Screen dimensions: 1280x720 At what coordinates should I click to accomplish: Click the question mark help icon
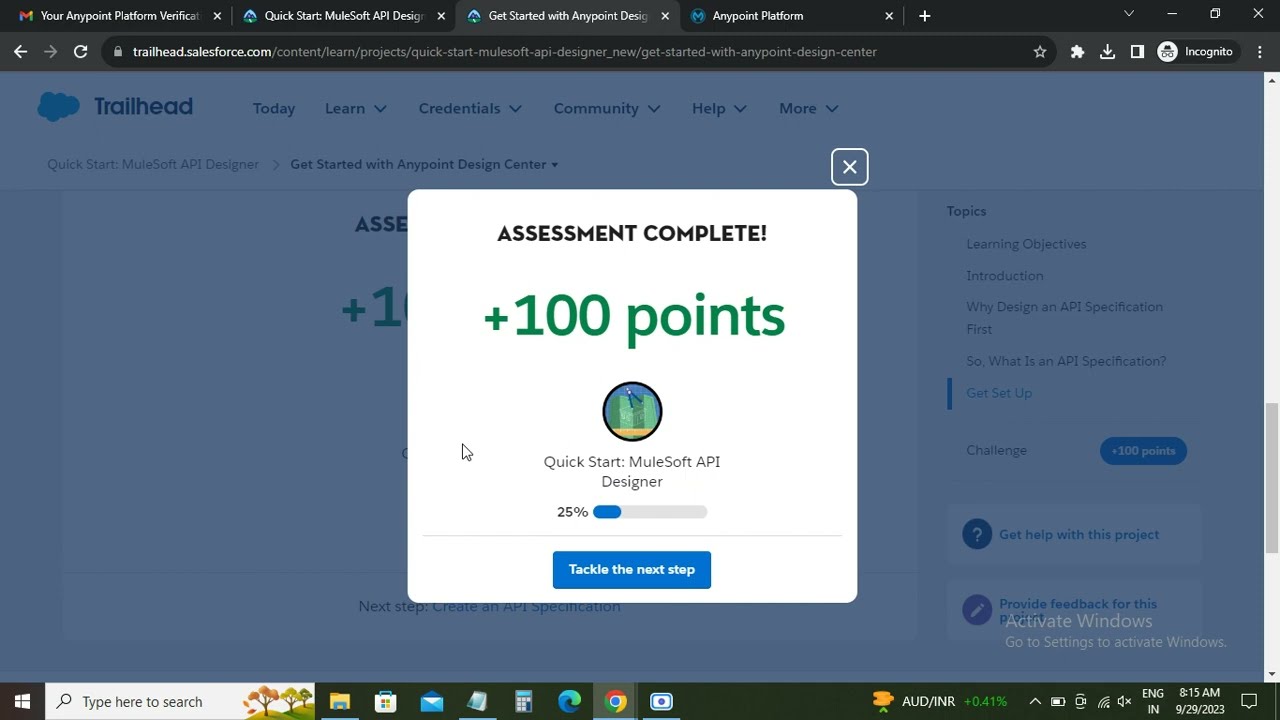977,534
